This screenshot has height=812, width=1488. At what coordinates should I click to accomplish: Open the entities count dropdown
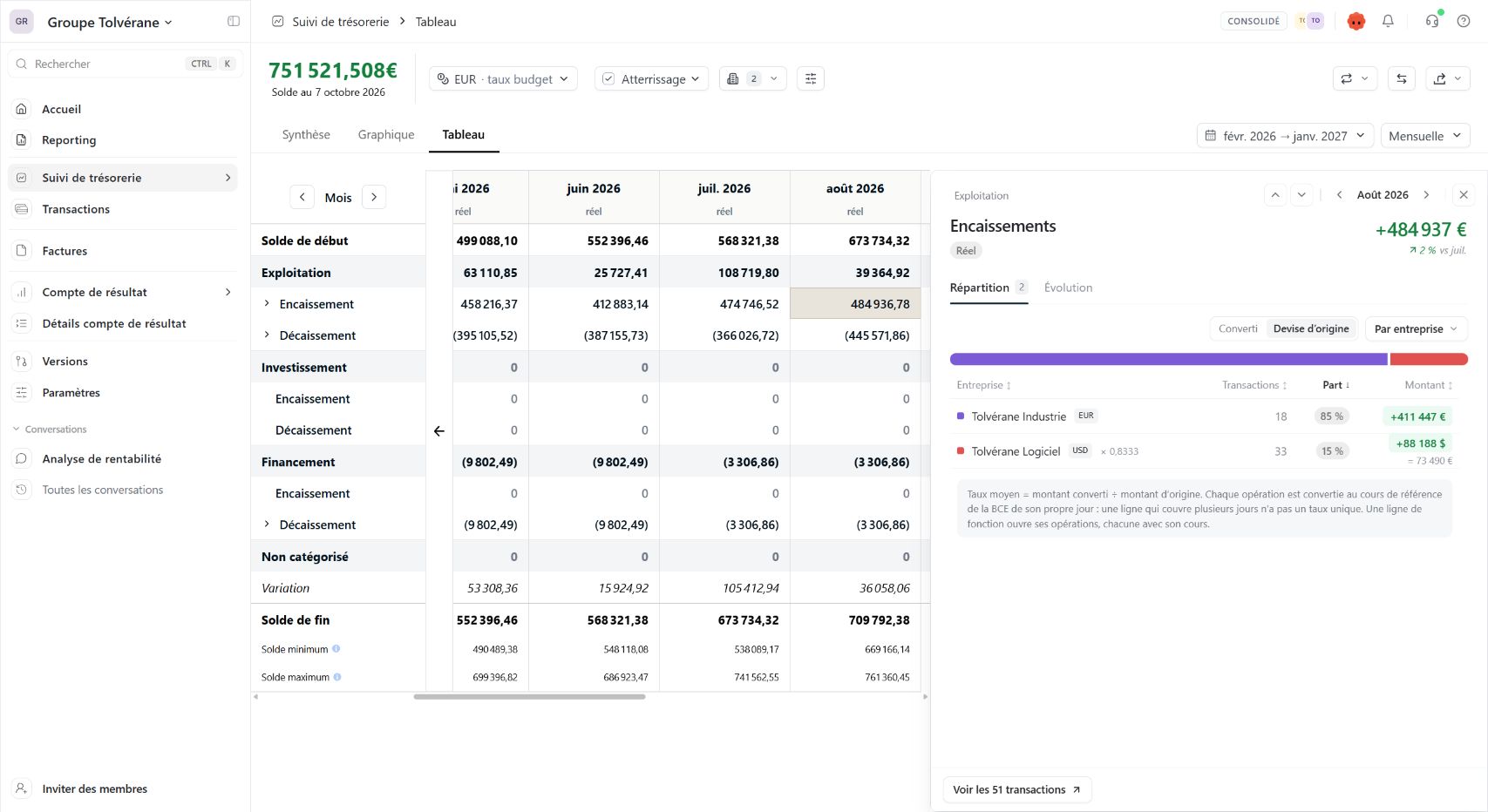753,78
